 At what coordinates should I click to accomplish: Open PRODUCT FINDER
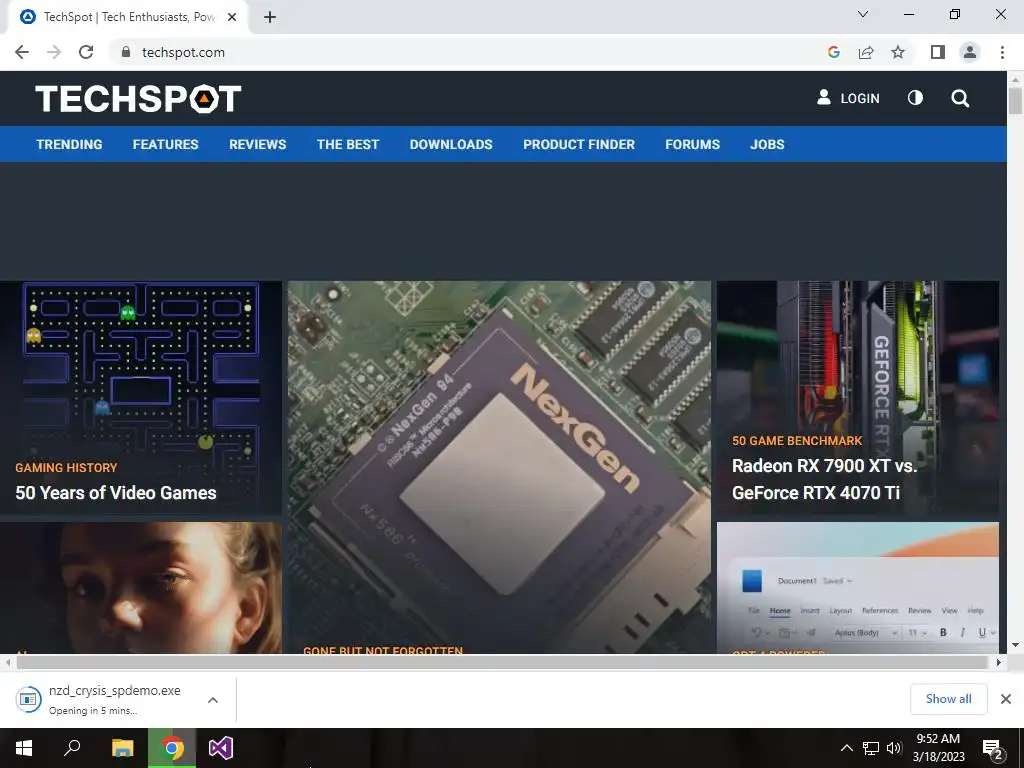coord(579,144)
